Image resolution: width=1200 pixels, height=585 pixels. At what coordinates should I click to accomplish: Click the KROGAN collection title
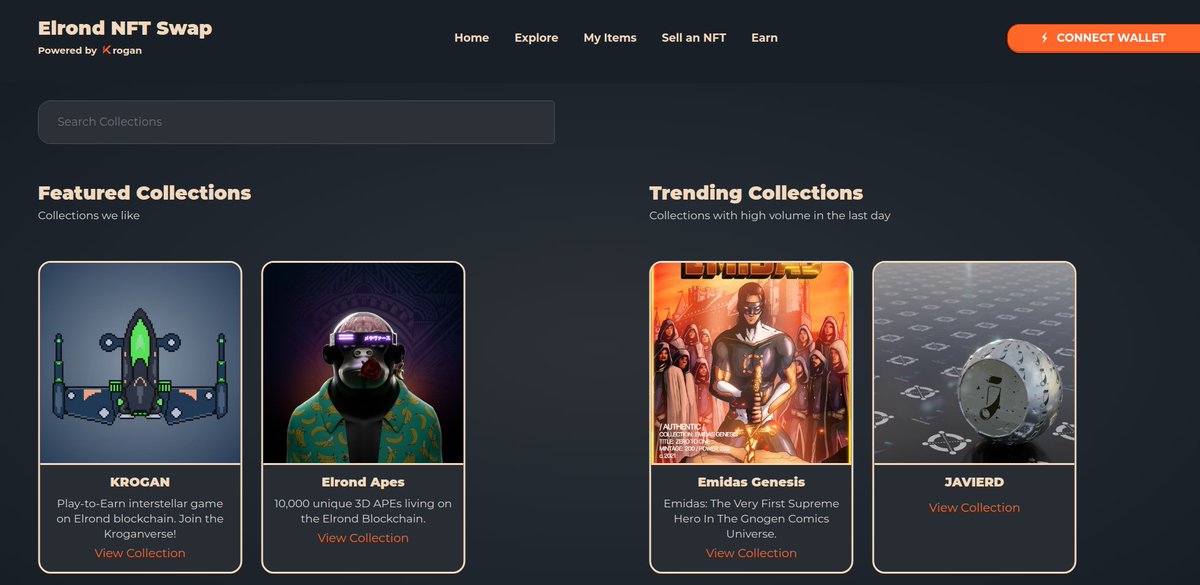click(x=139, y=481)
